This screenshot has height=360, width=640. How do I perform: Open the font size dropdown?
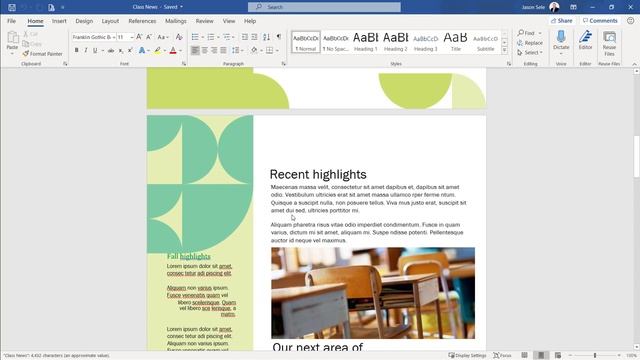pyautogui.click(x=132, y=37)
